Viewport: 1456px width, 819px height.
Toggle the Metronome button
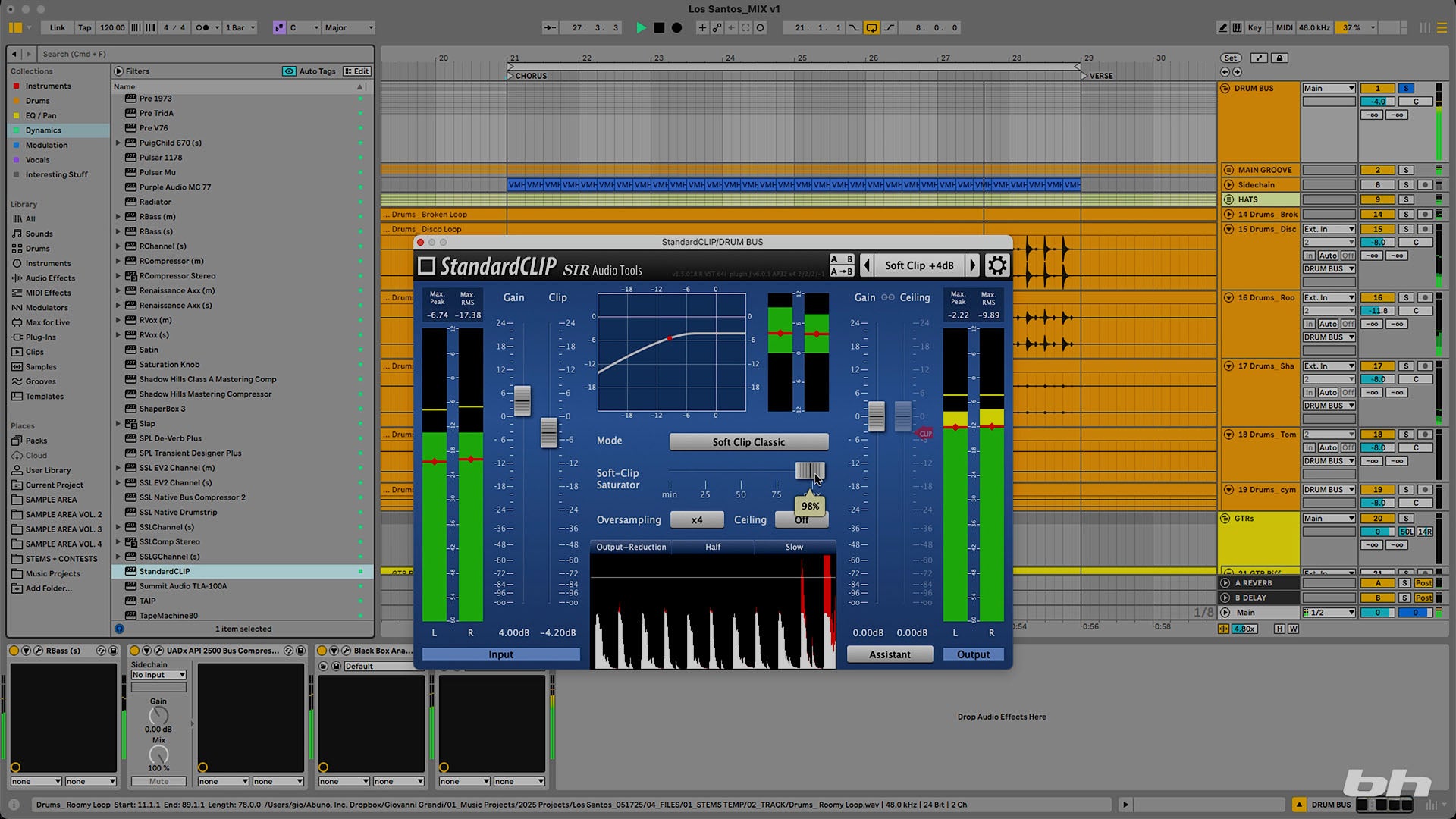pos(202,27)
